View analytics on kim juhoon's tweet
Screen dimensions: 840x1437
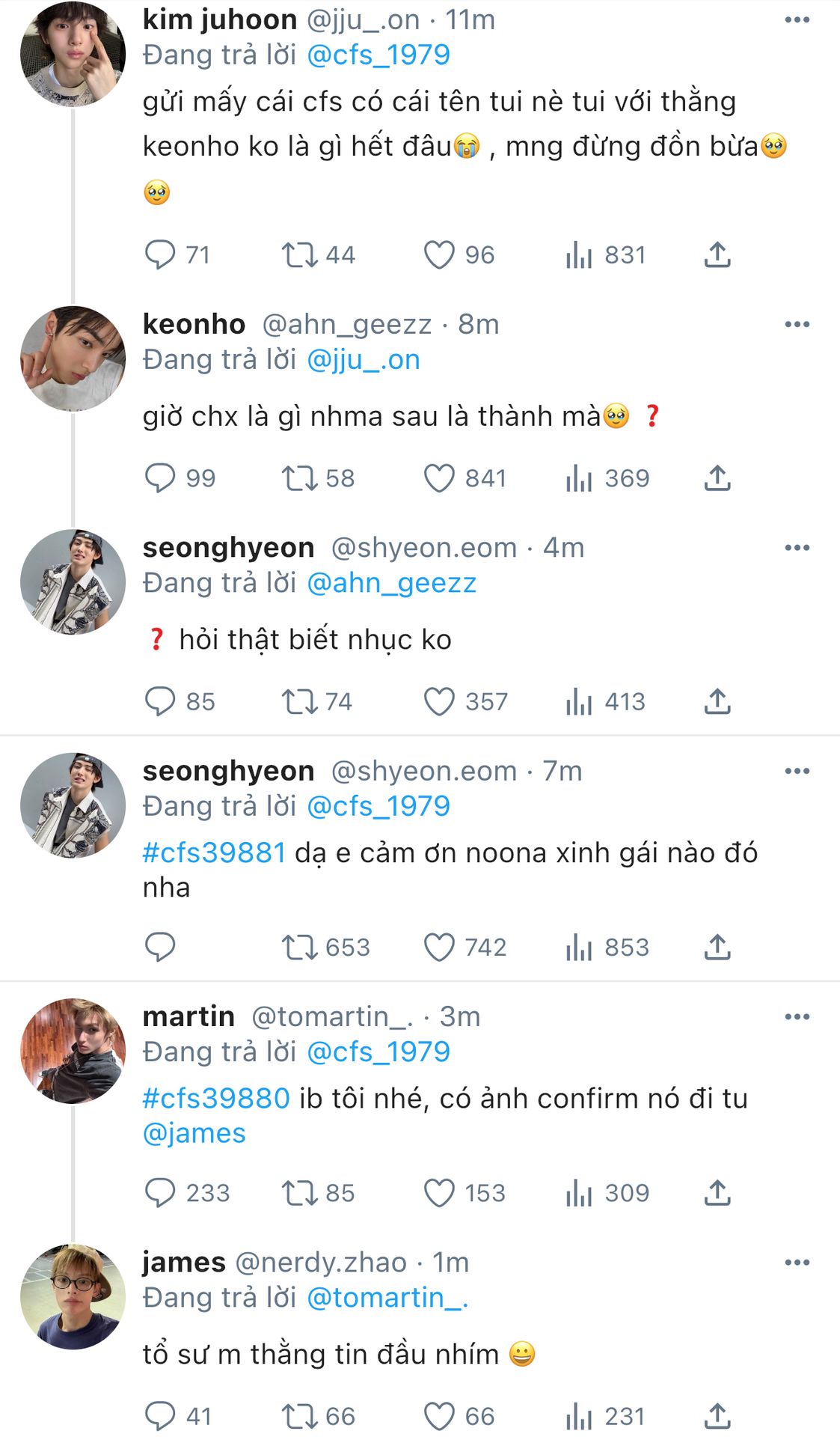[579, 254]
